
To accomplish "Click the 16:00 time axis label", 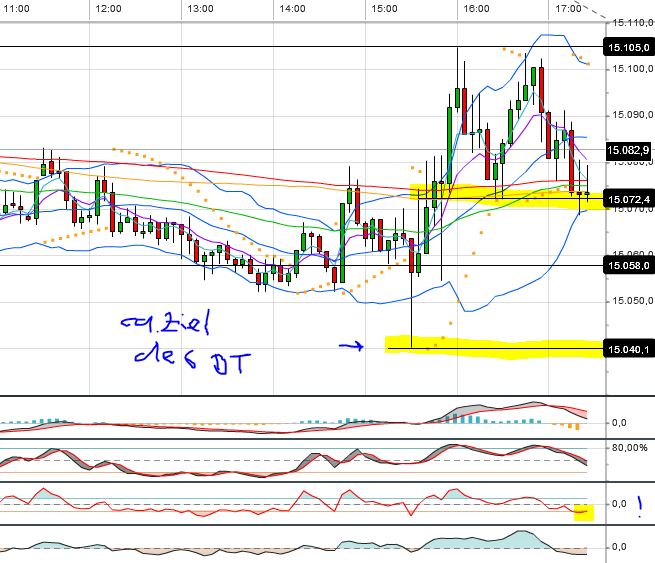I will pos(476,8).
